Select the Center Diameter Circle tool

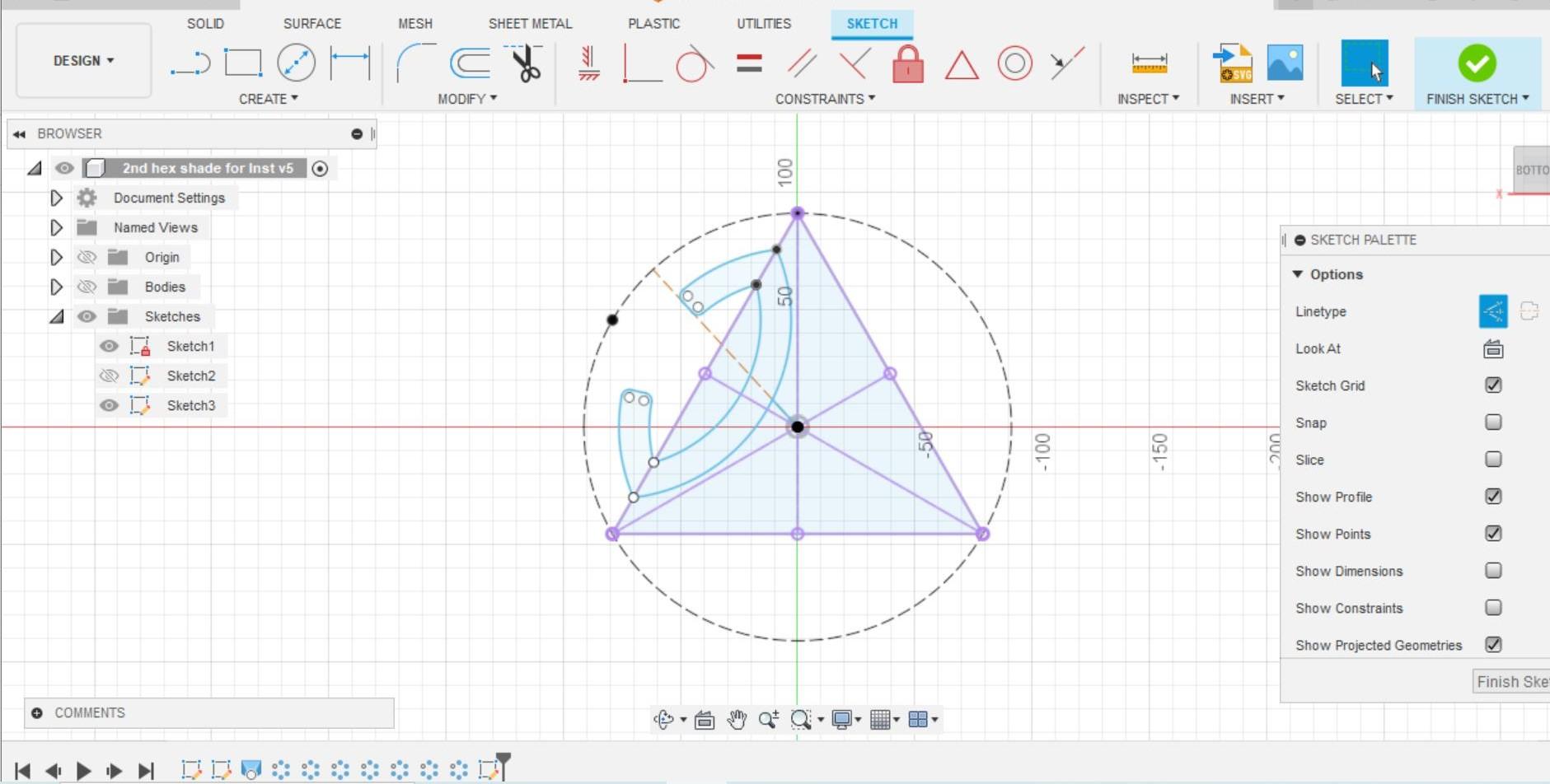tap(296, 63)
